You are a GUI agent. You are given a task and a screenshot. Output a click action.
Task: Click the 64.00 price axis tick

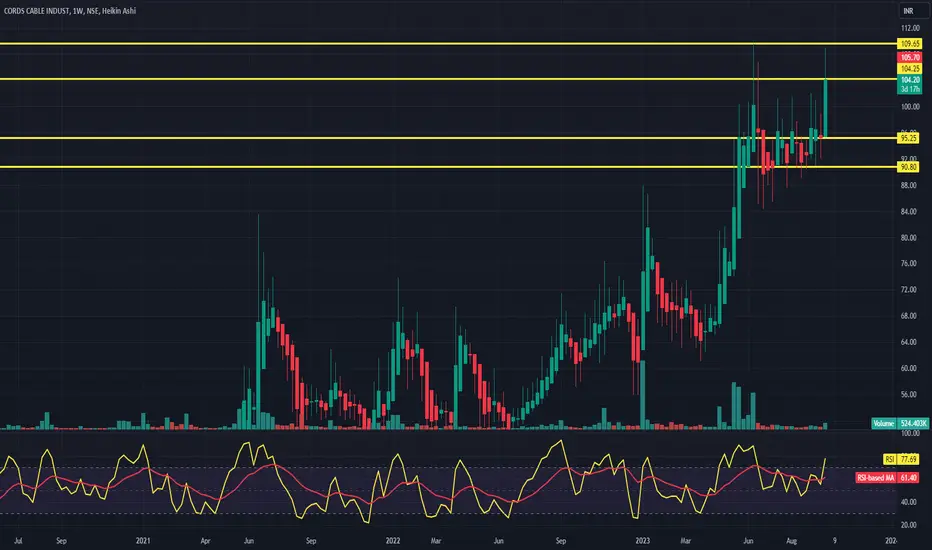tap(908, 342)
